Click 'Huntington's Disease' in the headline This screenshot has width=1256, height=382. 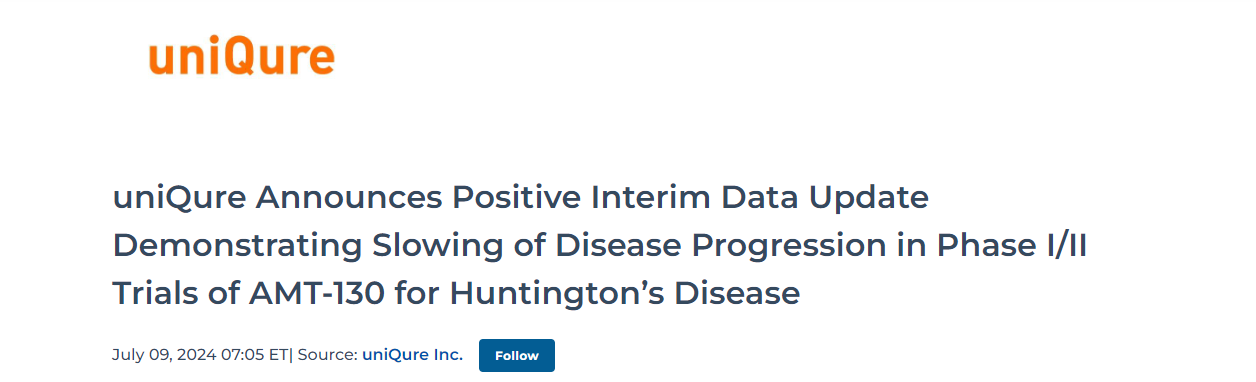coord(624,293)
